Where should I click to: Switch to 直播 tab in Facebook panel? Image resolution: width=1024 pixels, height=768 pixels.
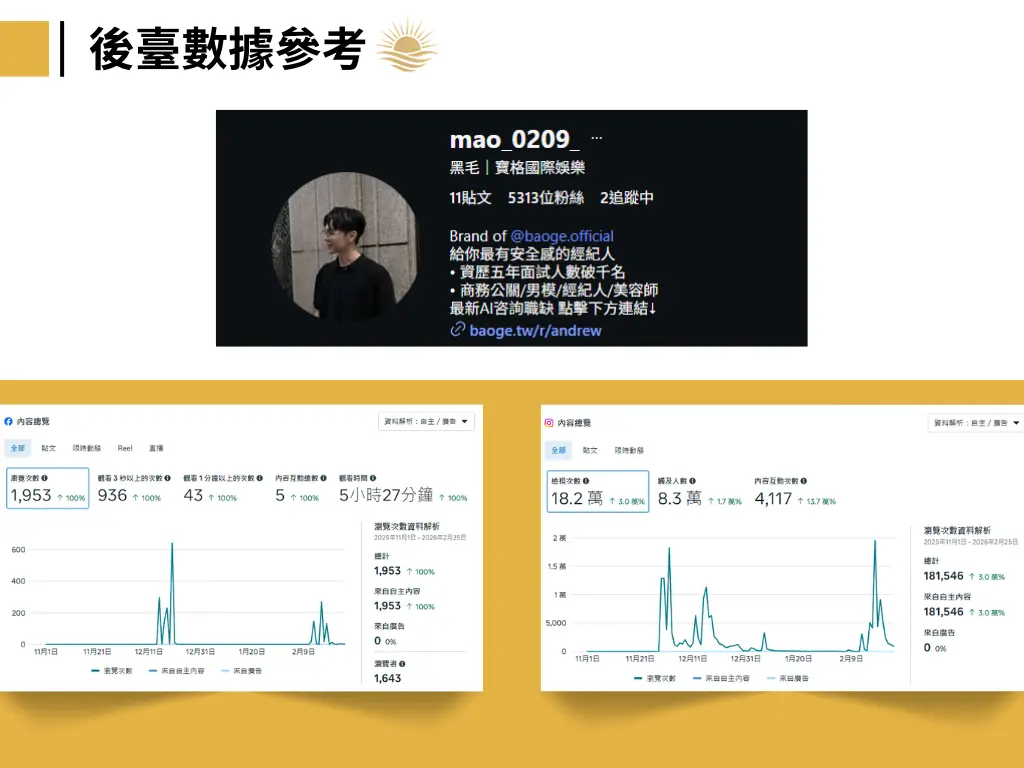156,449
